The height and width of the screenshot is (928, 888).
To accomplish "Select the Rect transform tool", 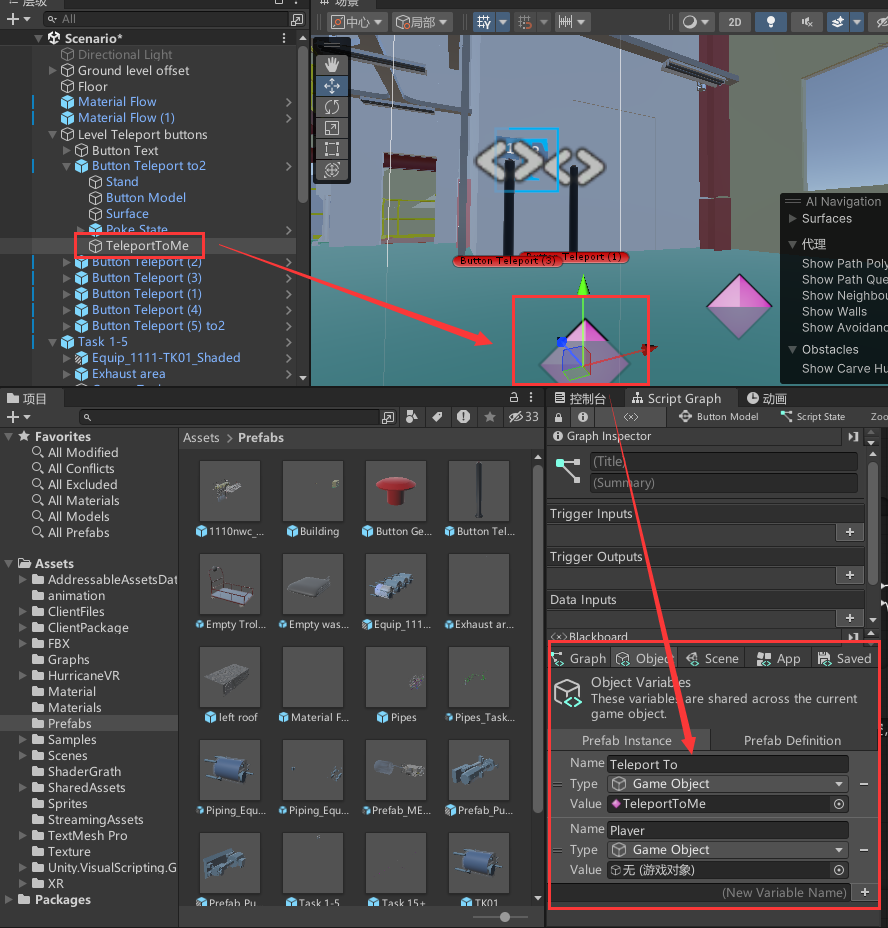I will coord(332,149).
